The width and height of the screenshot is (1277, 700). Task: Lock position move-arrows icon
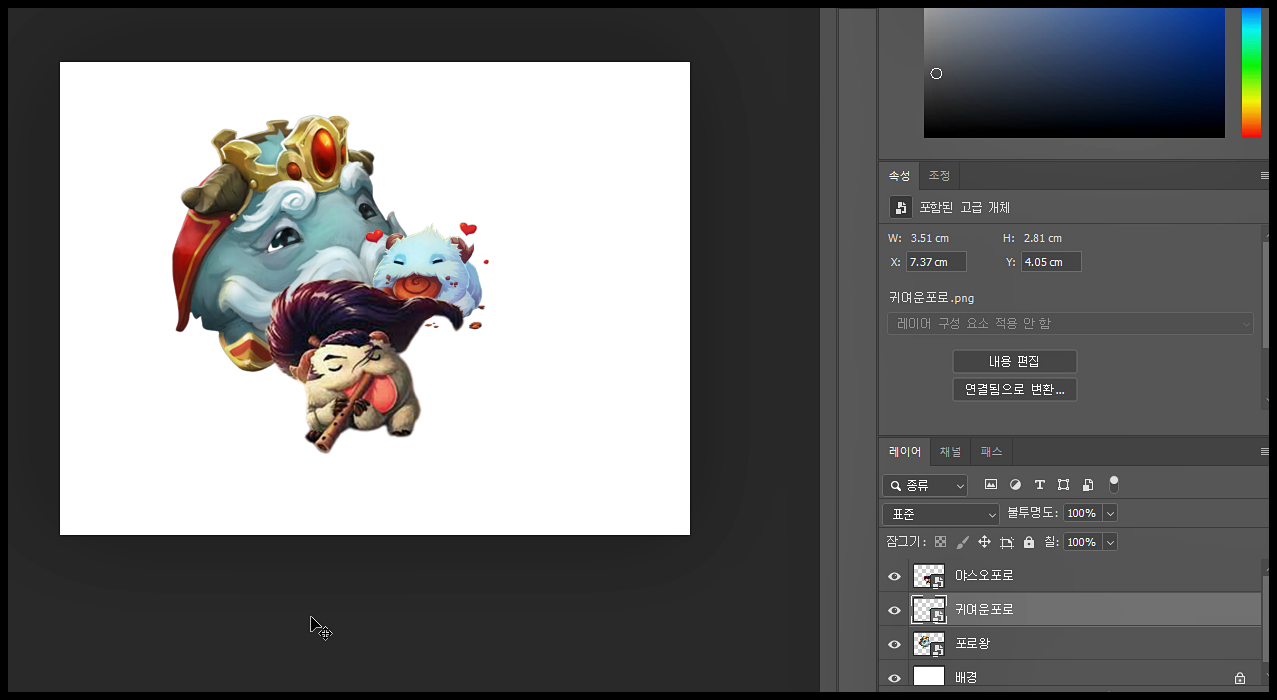984,542
